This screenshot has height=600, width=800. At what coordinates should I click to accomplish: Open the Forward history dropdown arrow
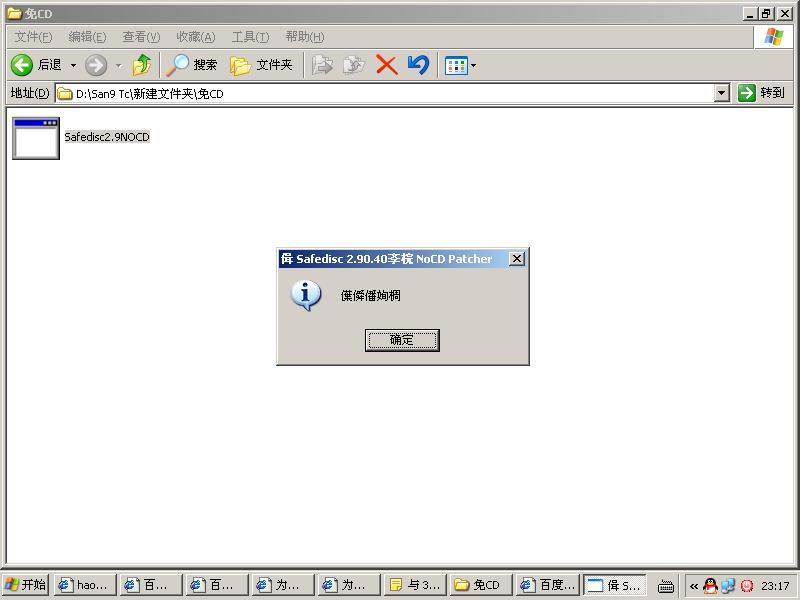pyautogui.click(x=118, y=65)
